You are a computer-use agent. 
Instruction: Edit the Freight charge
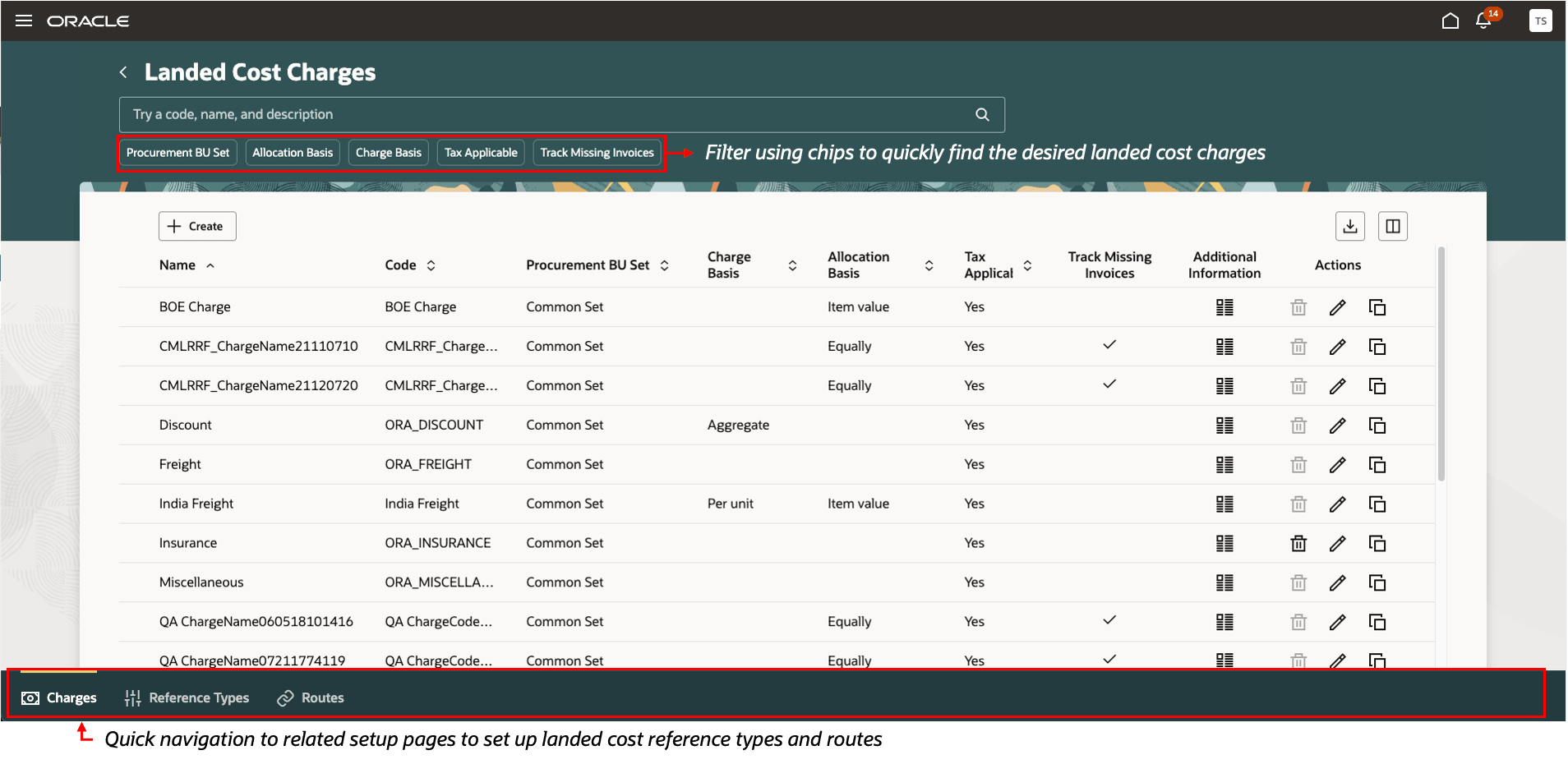point(1338,465)
